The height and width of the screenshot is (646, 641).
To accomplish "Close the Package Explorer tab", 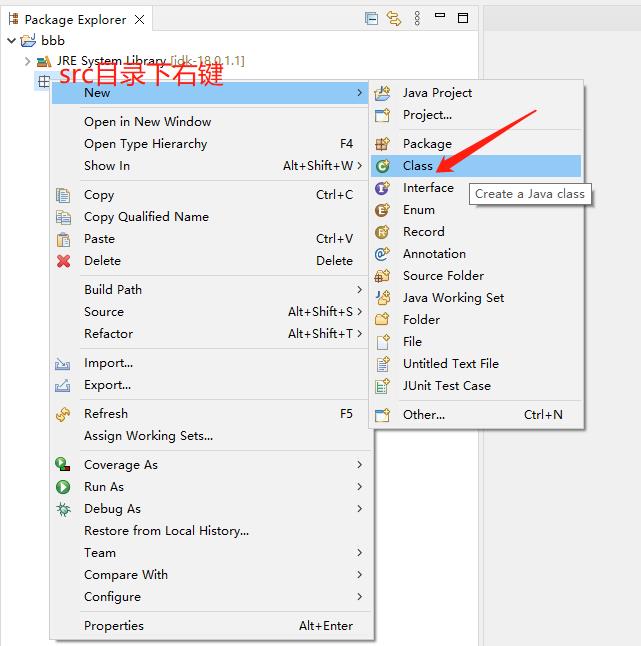I will [x=140, y=19].
